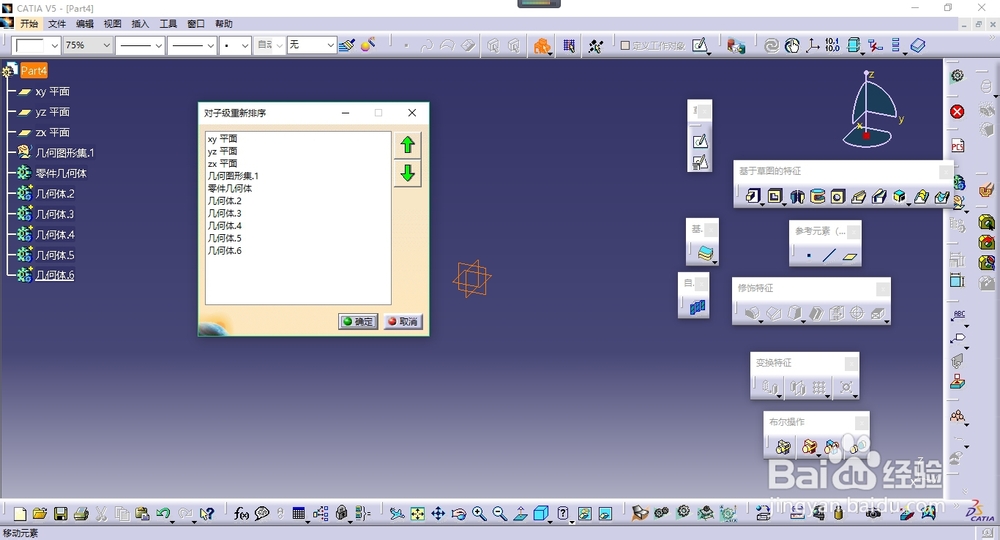Open the 视图 menu
The width and height of the screenshot is (1000, 540).
coord(112,24)
